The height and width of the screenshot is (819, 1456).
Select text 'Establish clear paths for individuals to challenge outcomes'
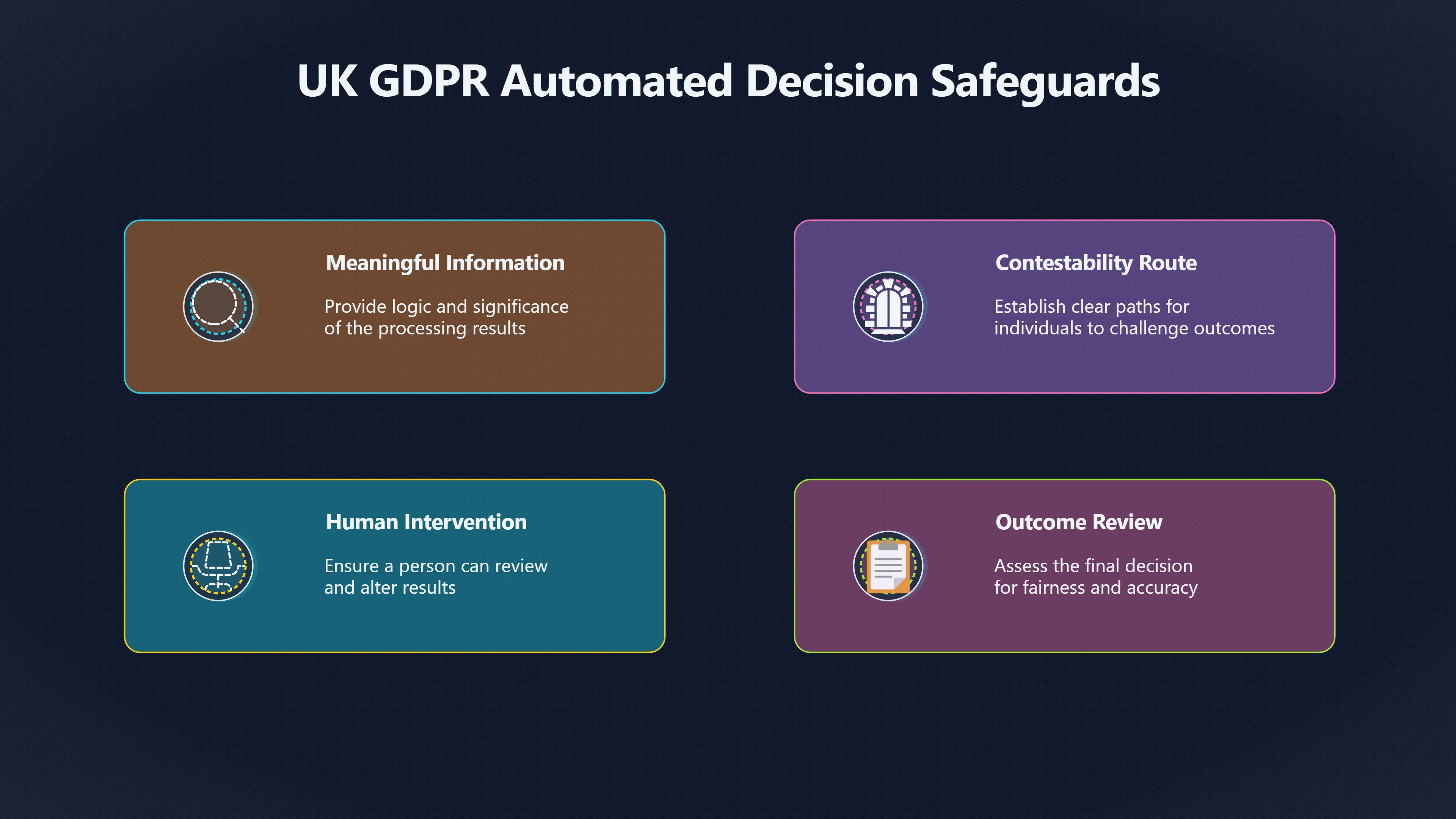[x=1134, y=317]
